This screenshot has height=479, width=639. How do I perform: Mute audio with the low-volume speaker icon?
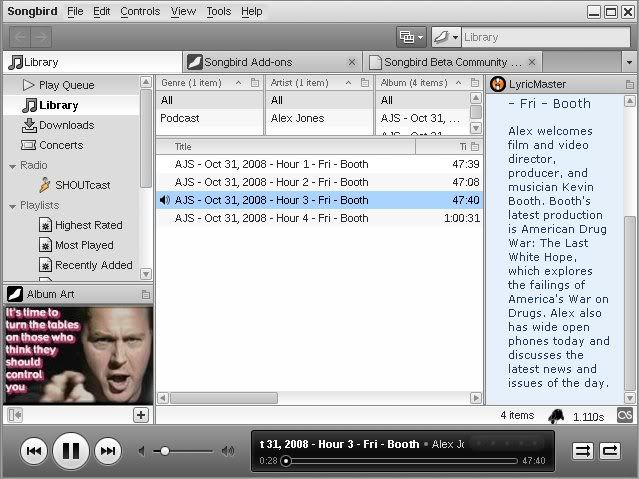pos(141,451)
